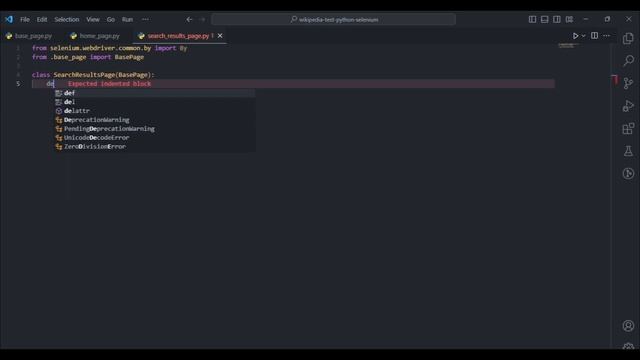Open the View menu
The height and width of the screenshot is (360, 640).
click(93, 19)
